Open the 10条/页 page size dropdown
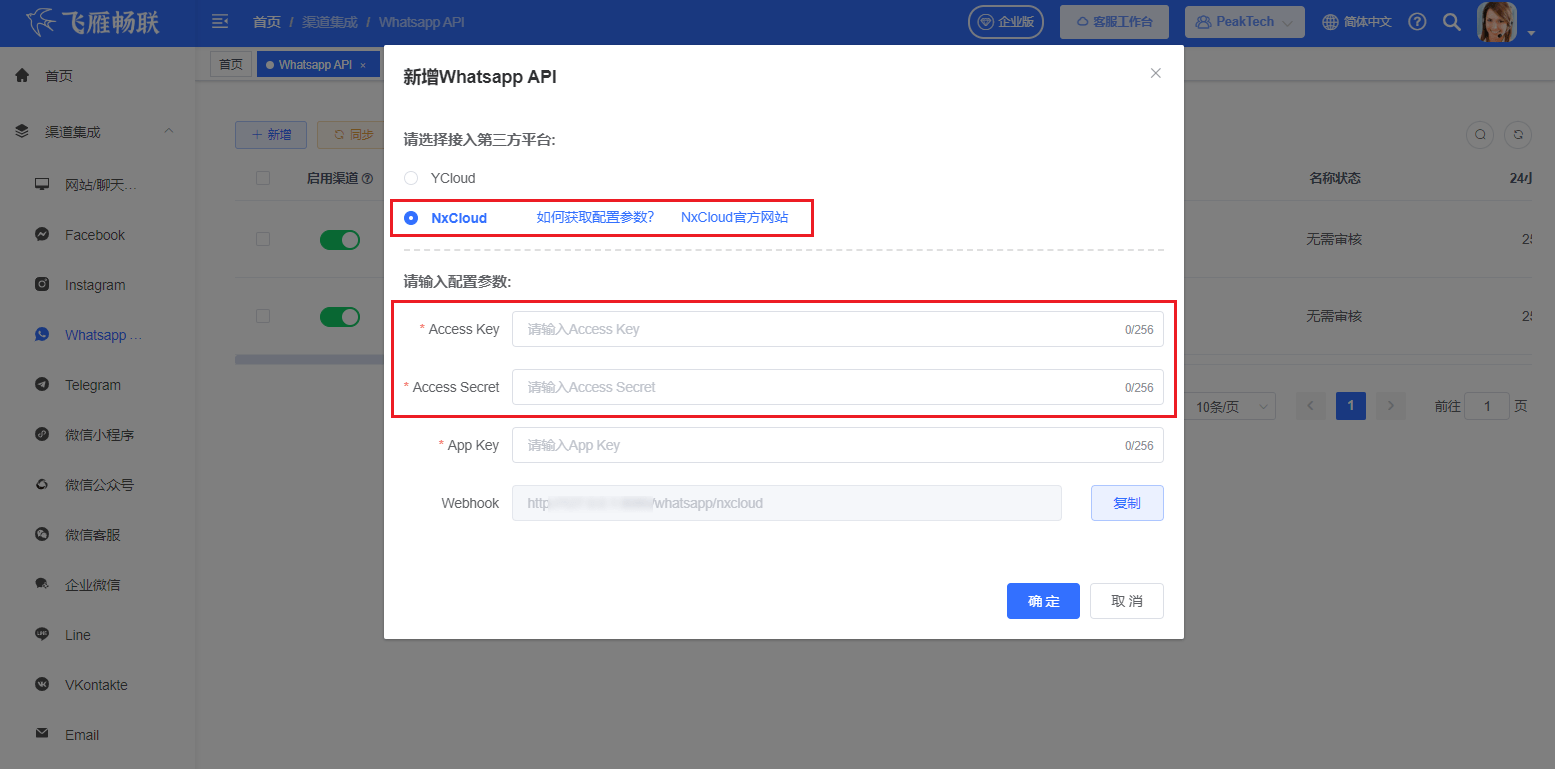 [1231, 406]
